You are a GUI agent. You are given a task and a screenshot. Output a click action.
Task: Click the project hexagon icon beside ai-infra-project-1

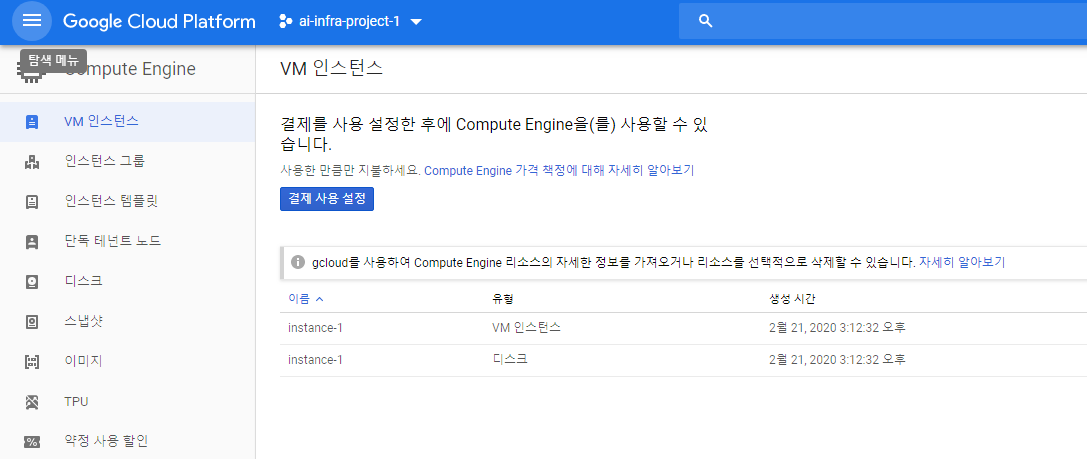[x=285, y=21]
